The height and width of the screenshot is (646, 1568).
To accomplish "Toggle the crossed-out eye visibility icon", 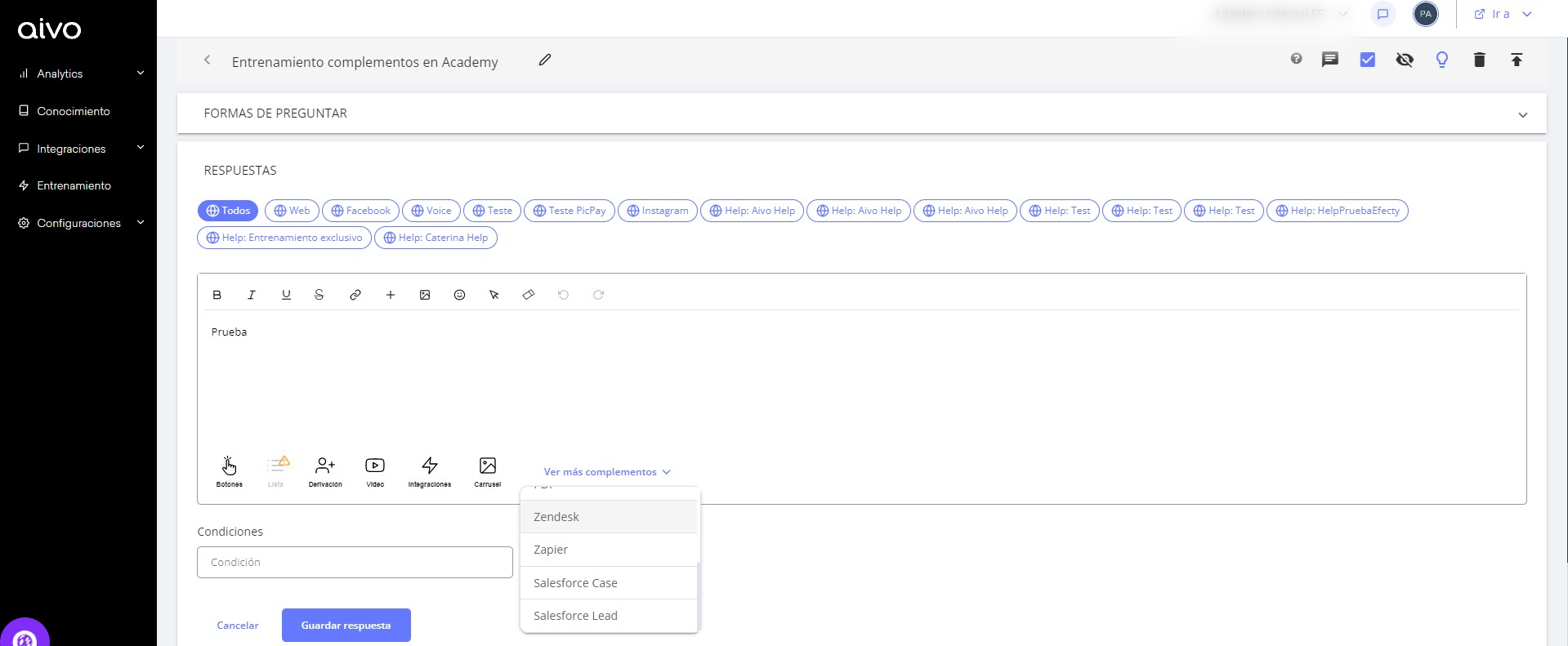I will 1405,60.
